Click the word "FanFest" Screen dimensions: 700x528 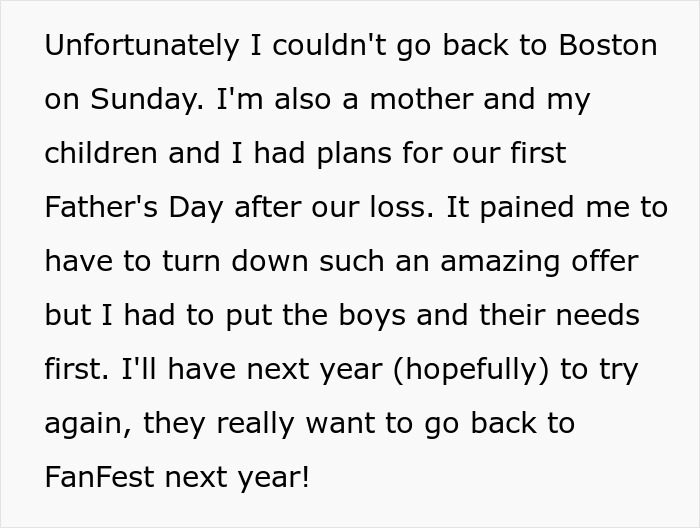click(98, 478)
